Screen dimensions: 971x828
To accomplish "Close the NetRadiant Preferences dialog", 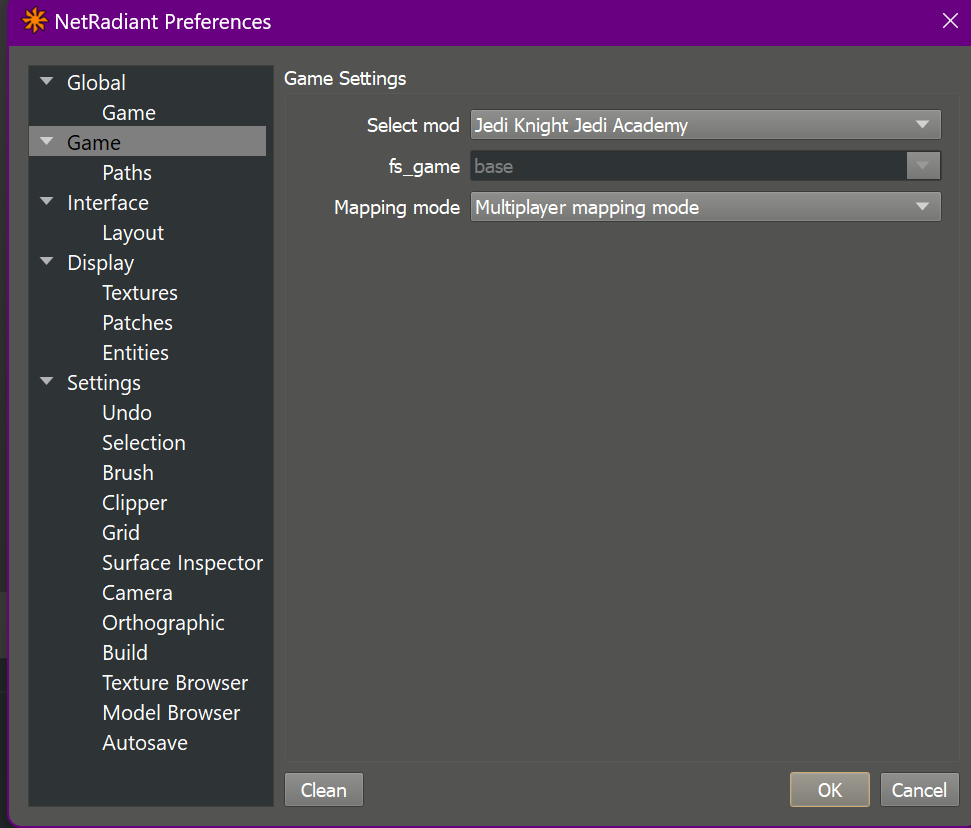I will tap(950, 21).
